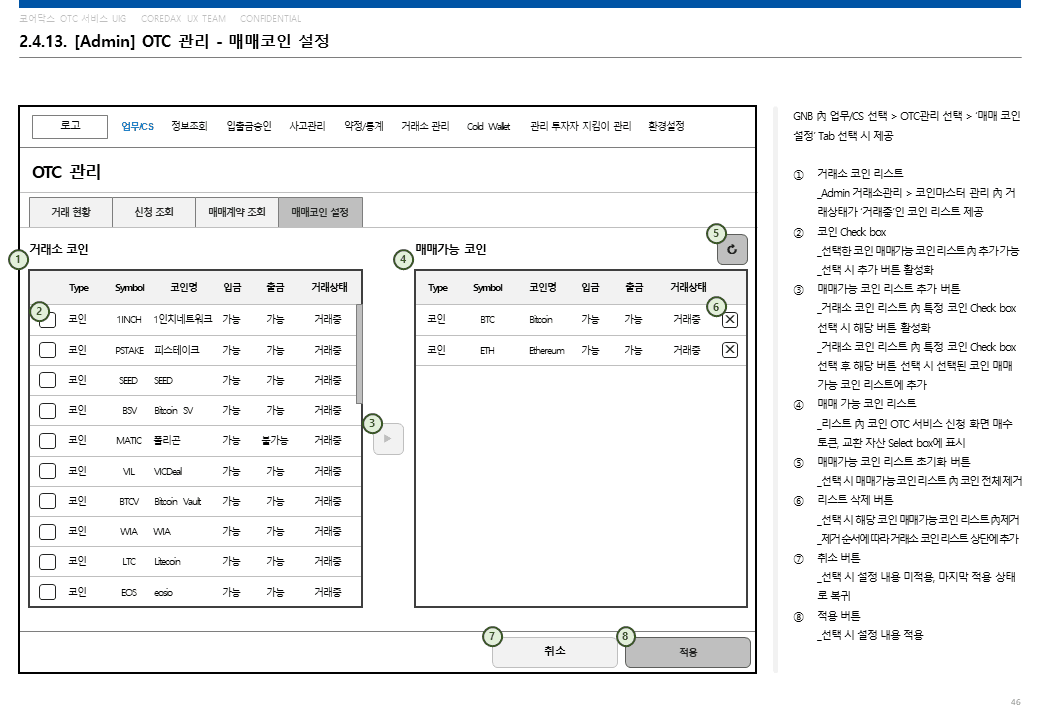
Task: Click the 로고 box
Action: (x=70, y=127)
